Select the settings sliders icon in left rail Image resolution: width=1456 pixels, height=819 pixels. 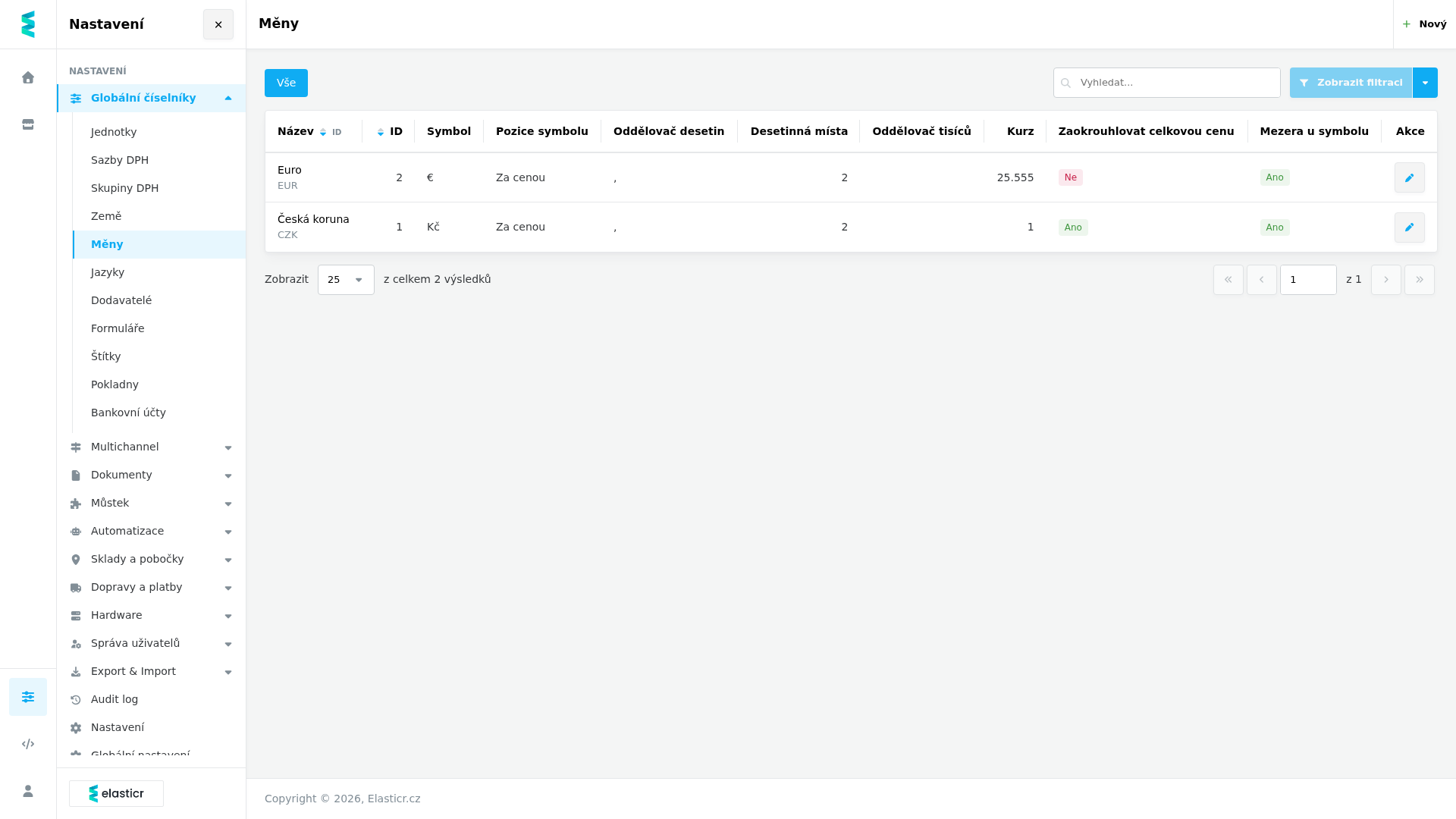(28, 697)
